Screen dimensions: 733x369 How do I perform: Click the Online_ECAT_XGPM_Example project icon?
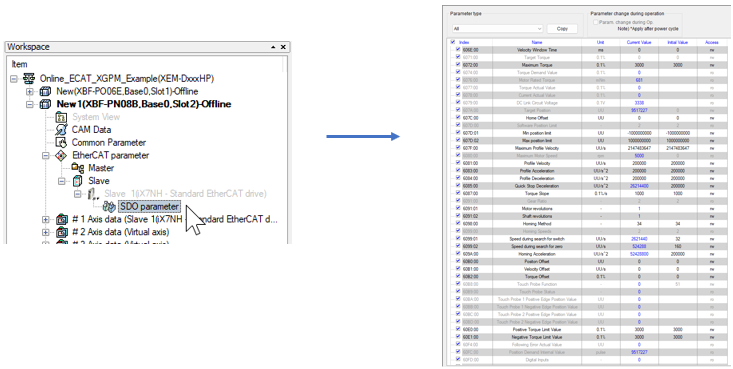point(29,79)
